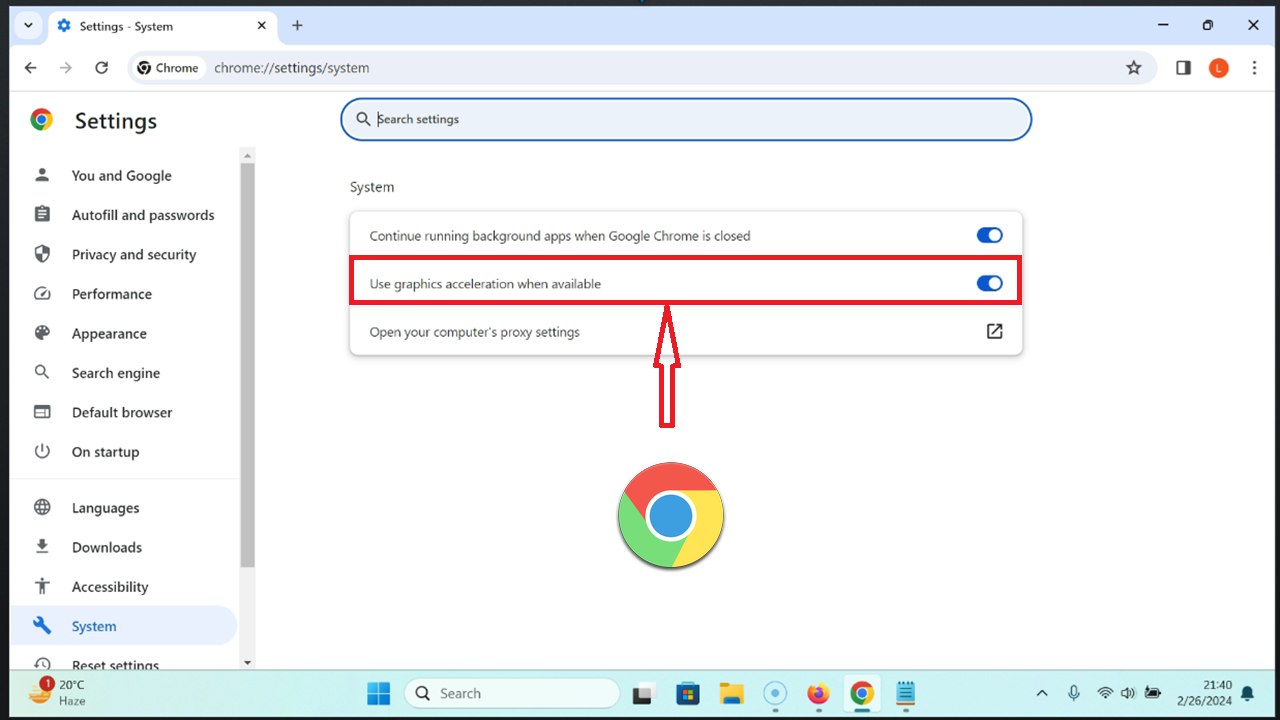Open the notifications bell icon
This screenshot has height=720, width=1280.
[x=1247, y=693]
